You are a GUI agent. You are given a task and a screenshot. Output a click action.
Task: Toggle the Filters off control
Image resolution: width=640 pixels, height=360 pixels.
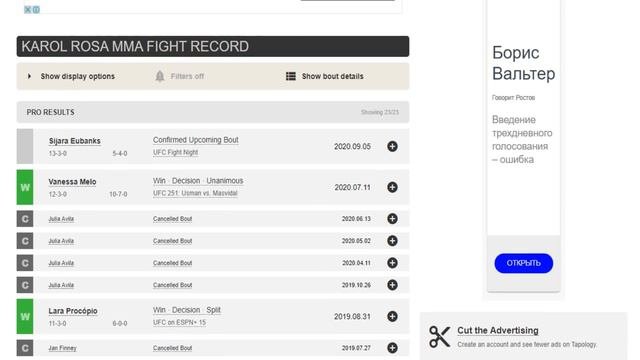pyautogui.click(x=187, y=76)
